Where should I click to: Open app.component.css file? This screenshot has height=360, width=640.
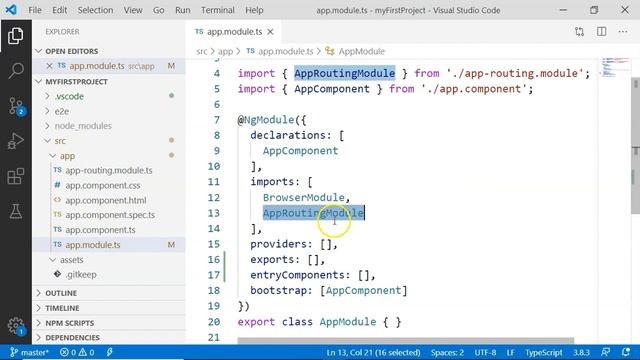tap(109, 185)
